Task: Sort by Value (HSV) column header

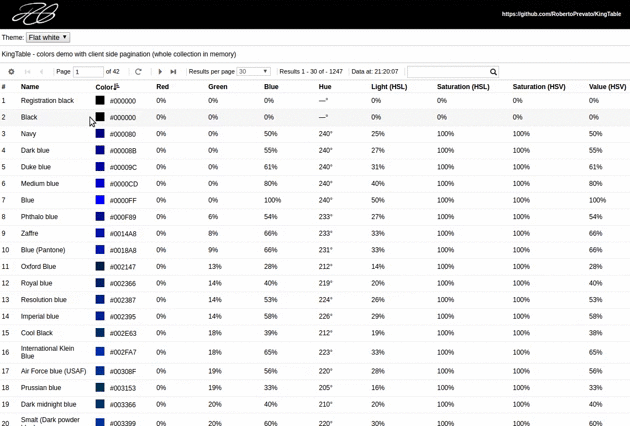Action: (x=607, y=86)
